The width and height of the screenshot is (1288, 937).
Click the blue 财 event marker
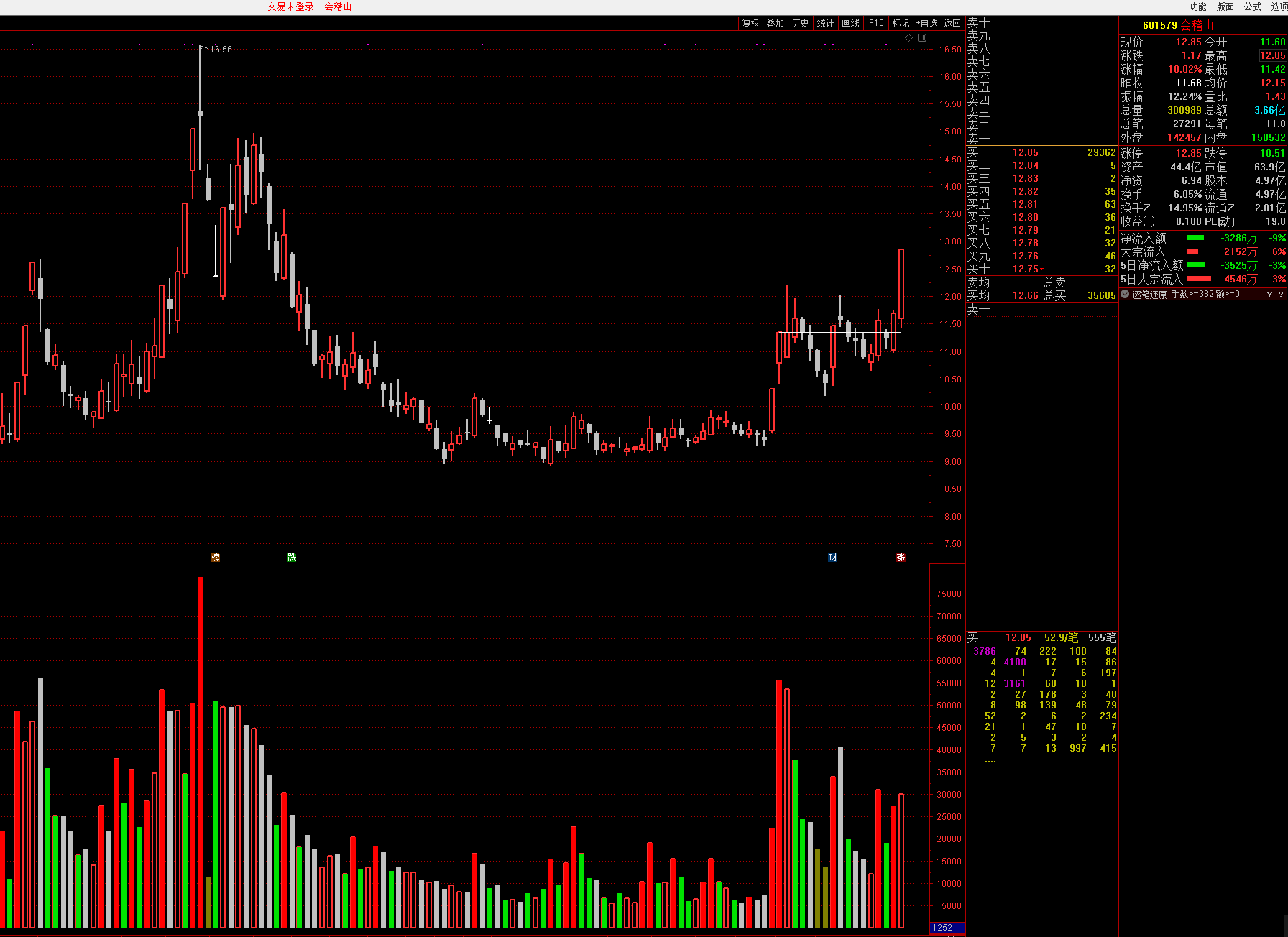[x=832, y=557]
